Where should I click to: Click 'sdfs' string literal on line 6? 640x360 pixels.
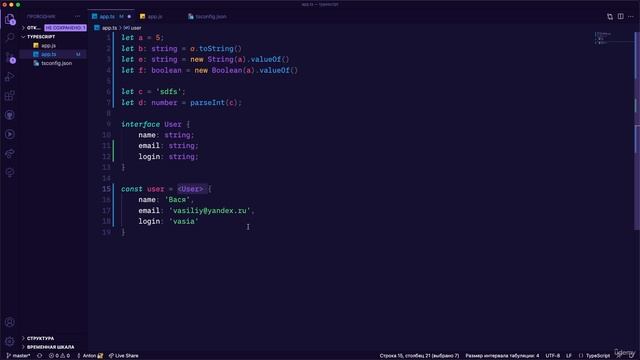(169, 92)
